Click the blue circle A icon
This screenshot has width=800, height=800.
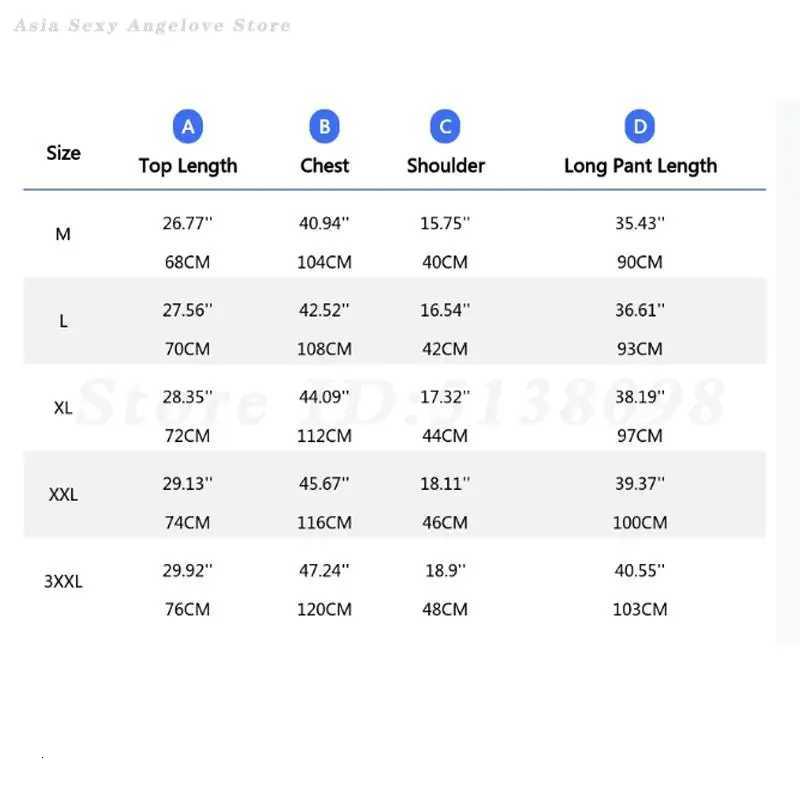pyautogui.click(x=187, y=127)
